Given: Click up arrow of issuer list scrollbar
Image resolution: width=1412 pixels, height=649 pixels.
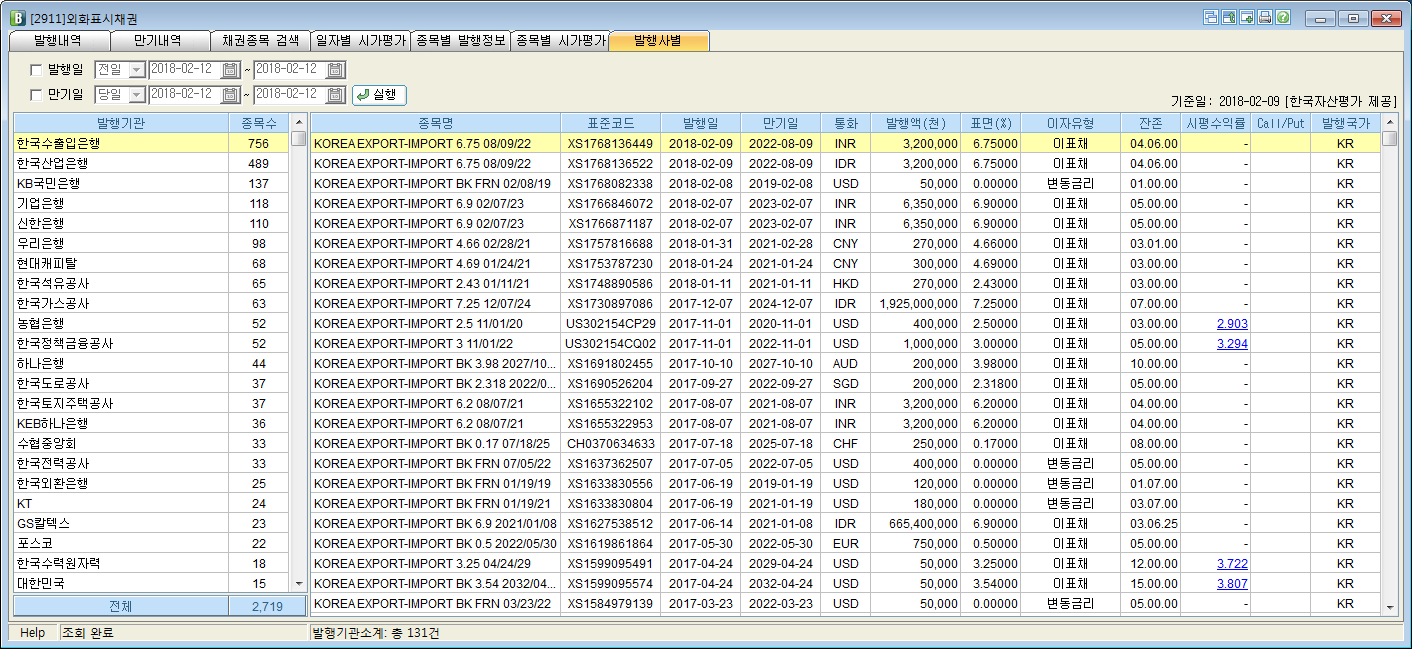Looking at the screenshot, I should (299, 122).
